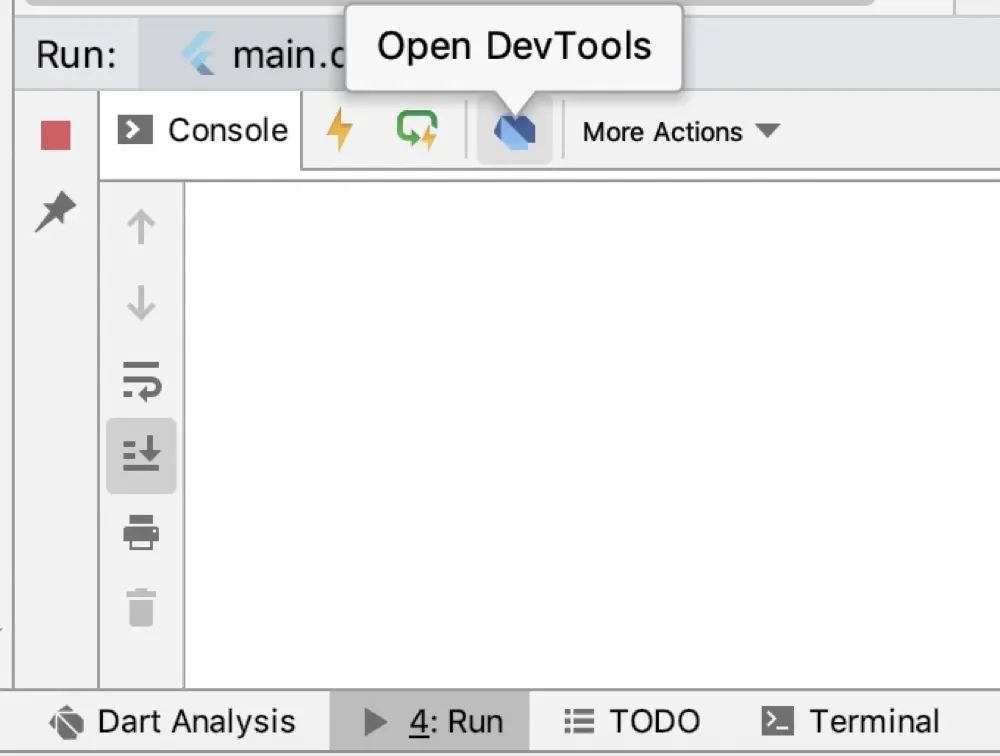Click the Run: panel label
The image size is (1000, 756).
[x=77, y=54]
